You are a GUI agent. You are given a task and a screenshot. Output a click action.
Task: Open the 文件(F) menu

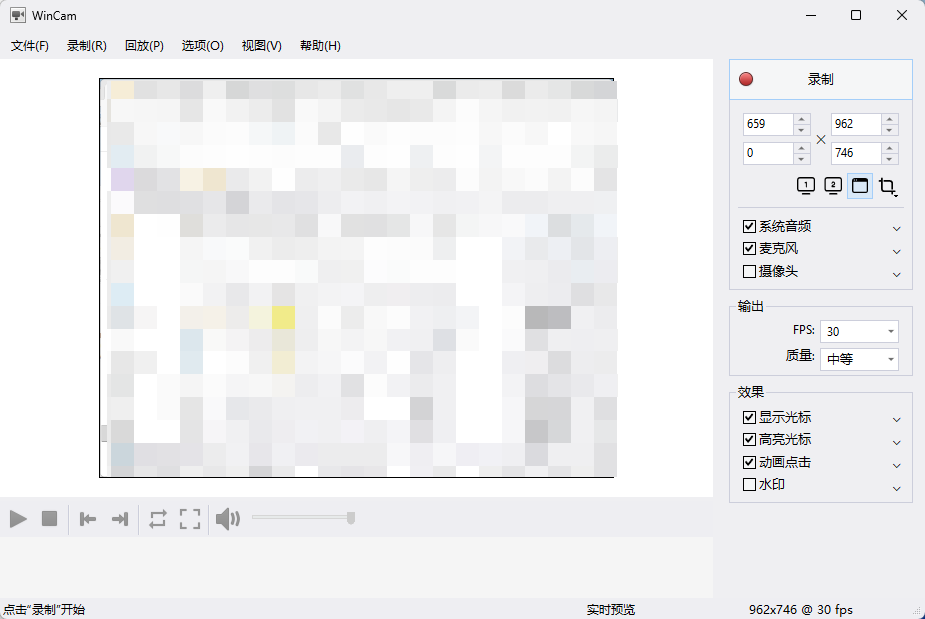[29, 46]
